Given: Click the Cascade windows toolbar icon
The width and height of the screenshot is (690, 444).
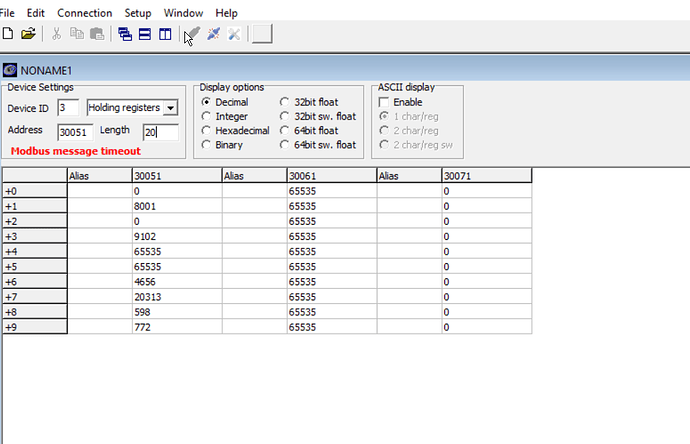Looking at the screenshot, I should click(x=125, y=34).
